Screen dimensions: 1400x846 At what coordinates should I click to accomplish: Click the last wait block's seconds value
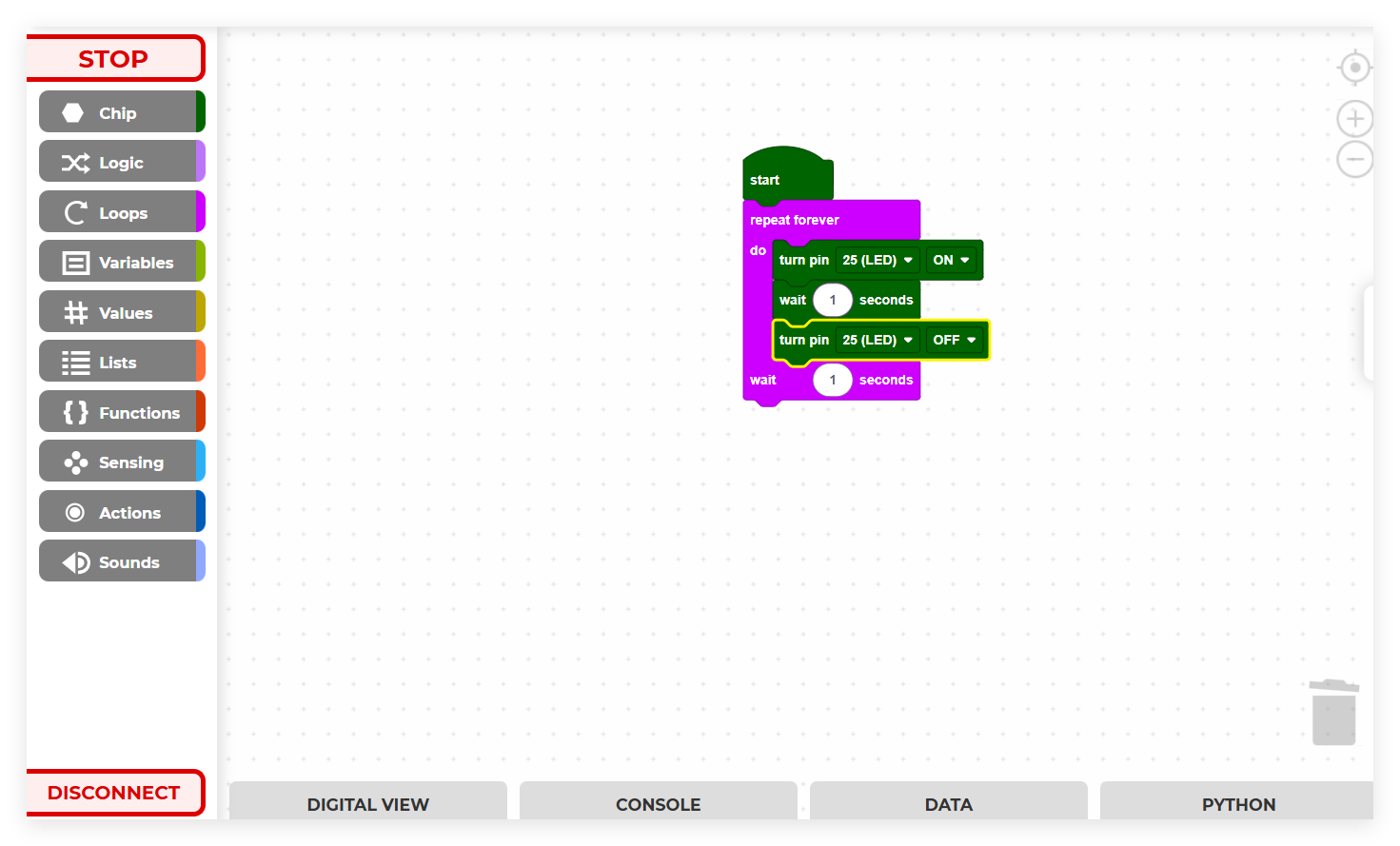click(833, 380)
